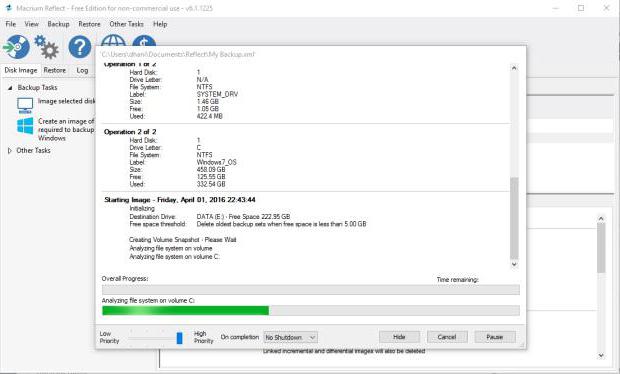Open the settings gears toolbar icon
This screenshot has width=620, height=374.
pyautogui.click(x=46, y=47)
